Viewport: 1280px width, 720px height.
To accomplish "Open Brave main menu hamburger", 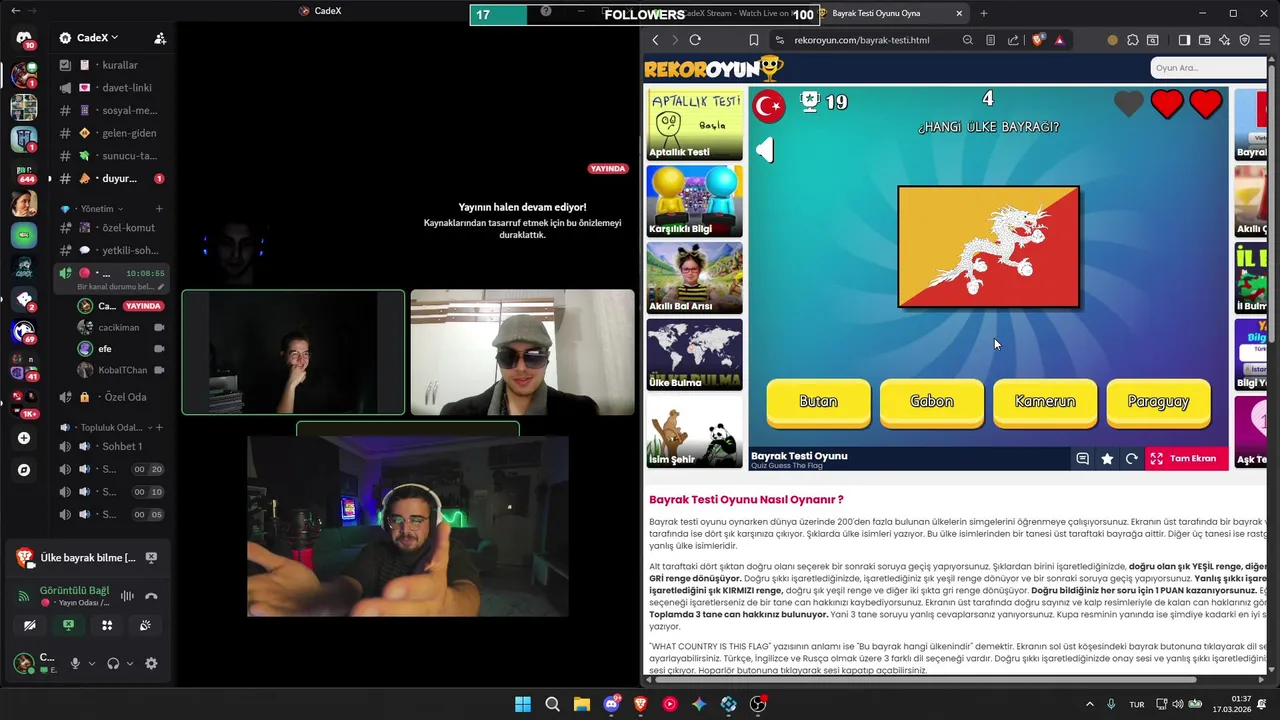I will click(x=1265, y=40).
